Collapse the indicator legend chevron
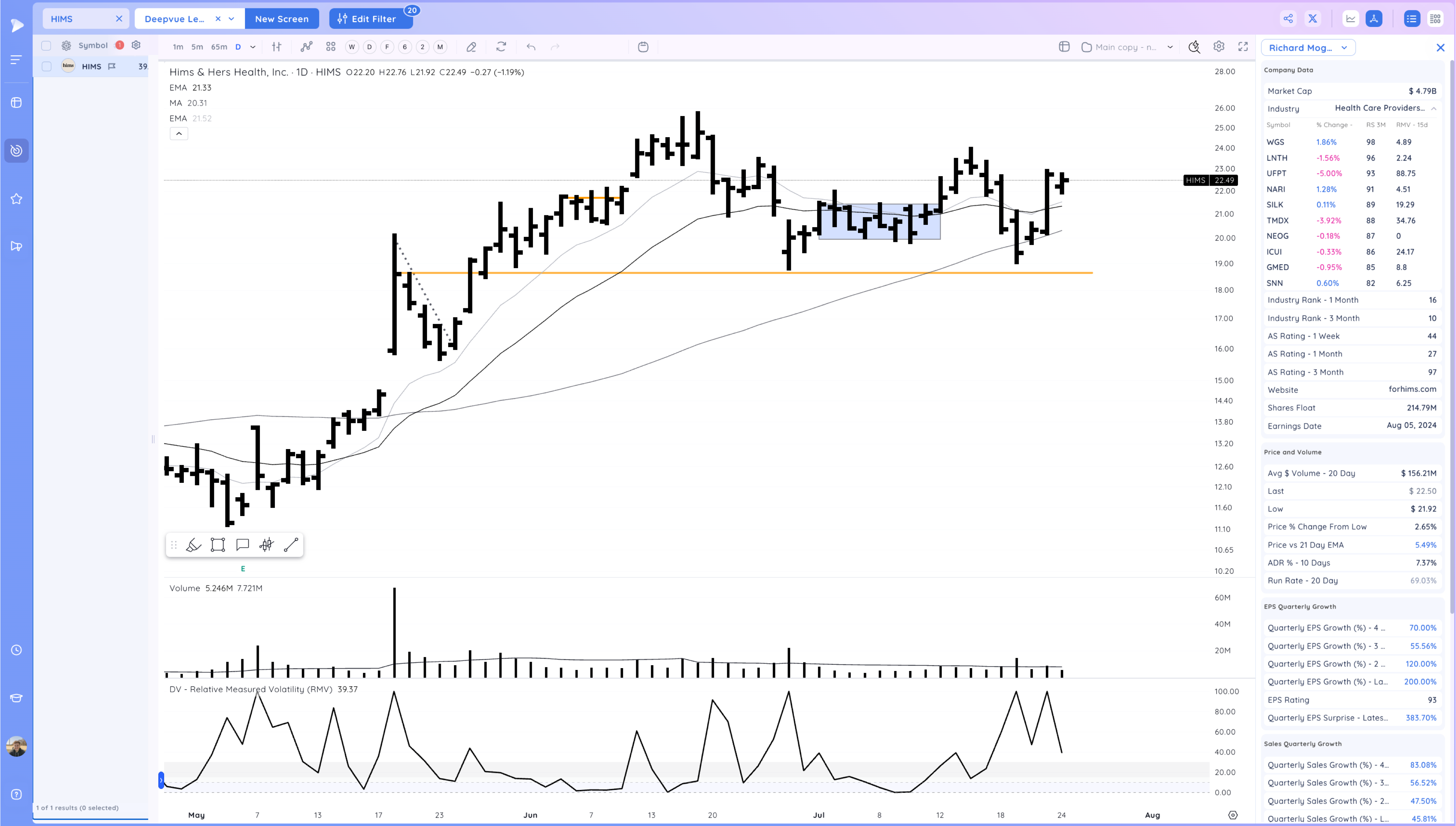Image resolution: width=1456 pixels, height=826 pixels. tap(179, 134)
